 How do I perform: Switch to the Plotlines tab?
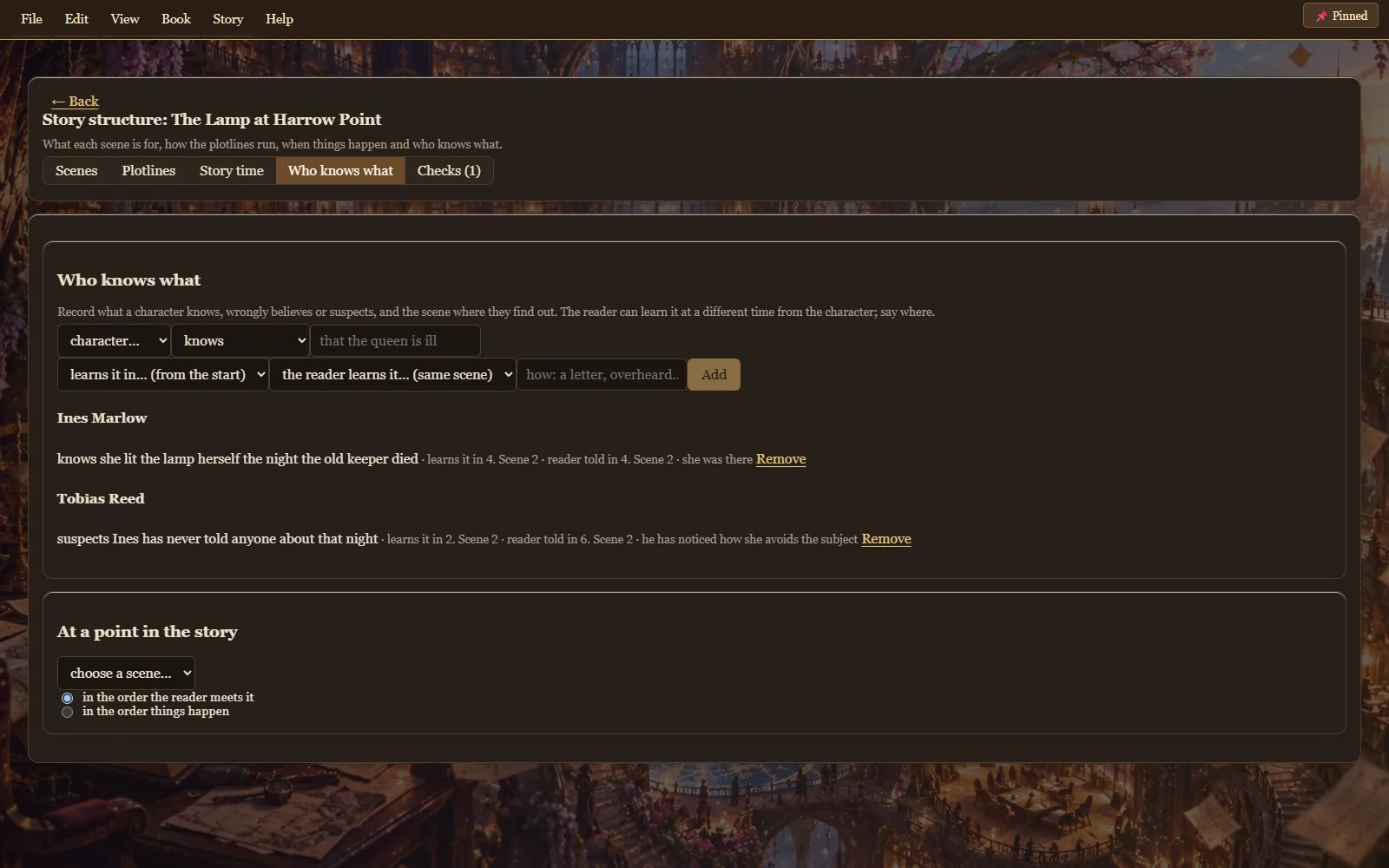pyautogui.click(x=148, y=171)
